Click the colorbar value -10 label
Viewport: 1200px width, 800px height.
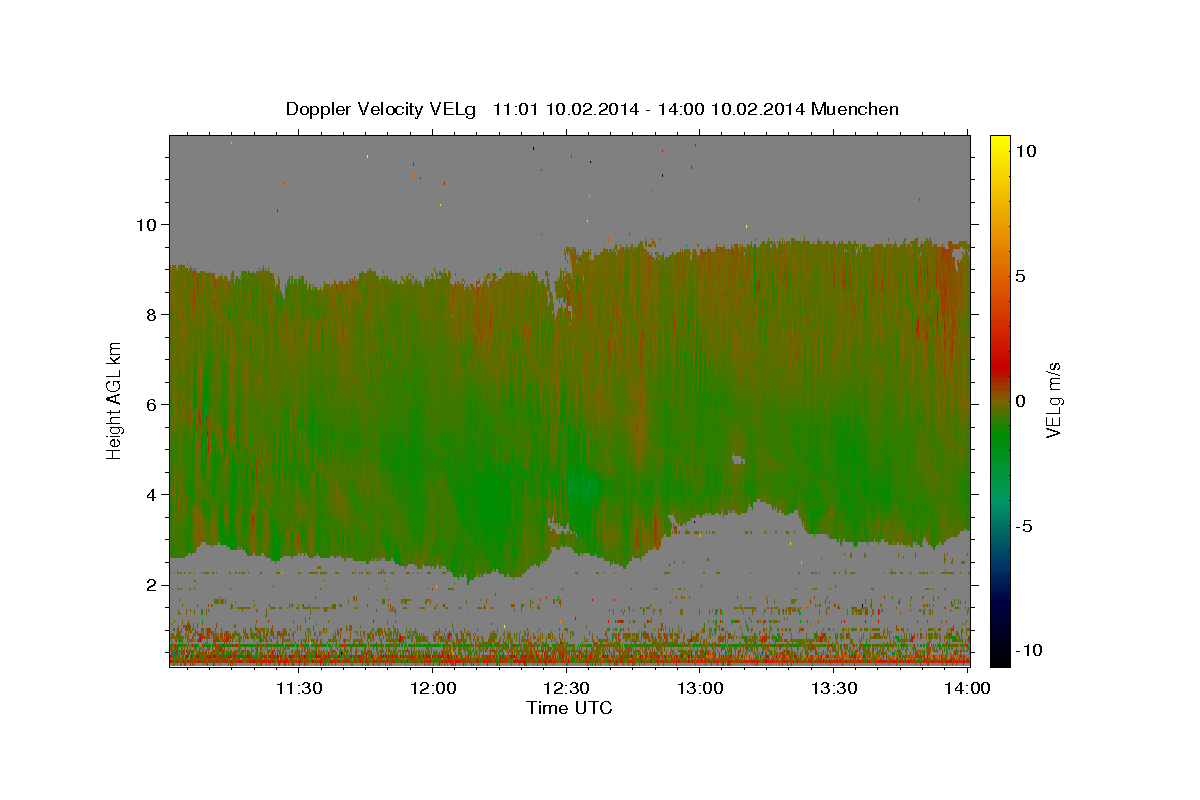(1029, 650)
